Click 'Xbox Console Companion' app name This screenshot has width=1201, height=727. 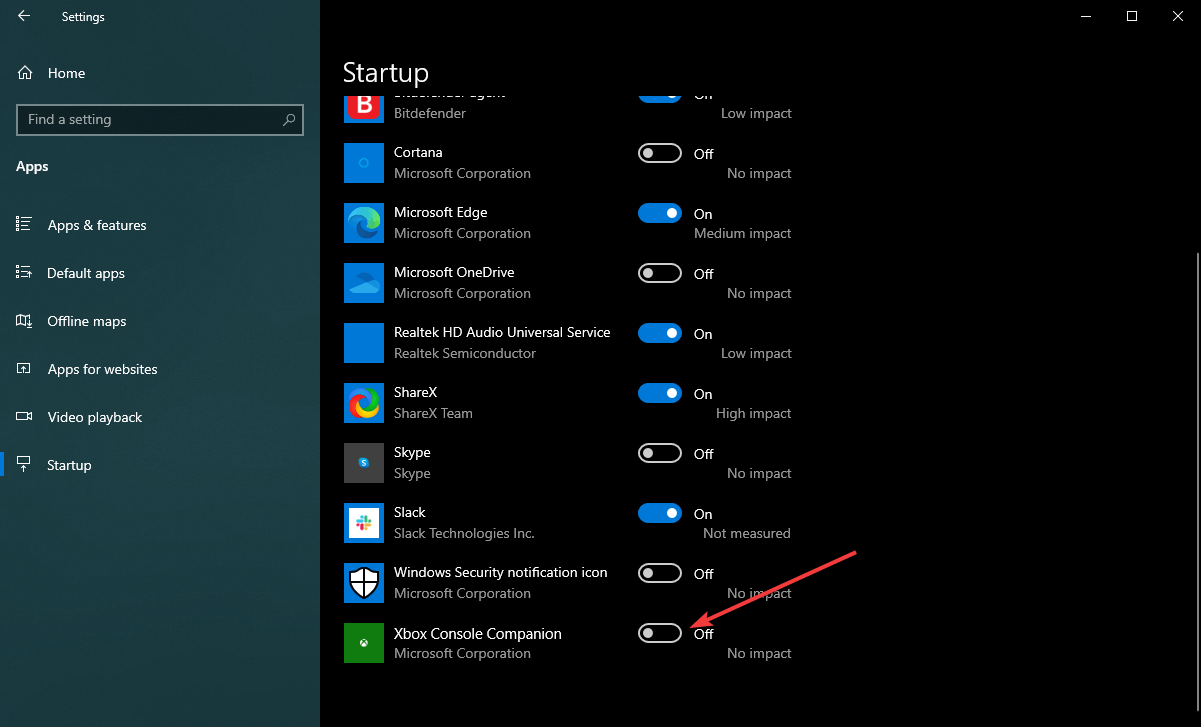coord(478,633)
